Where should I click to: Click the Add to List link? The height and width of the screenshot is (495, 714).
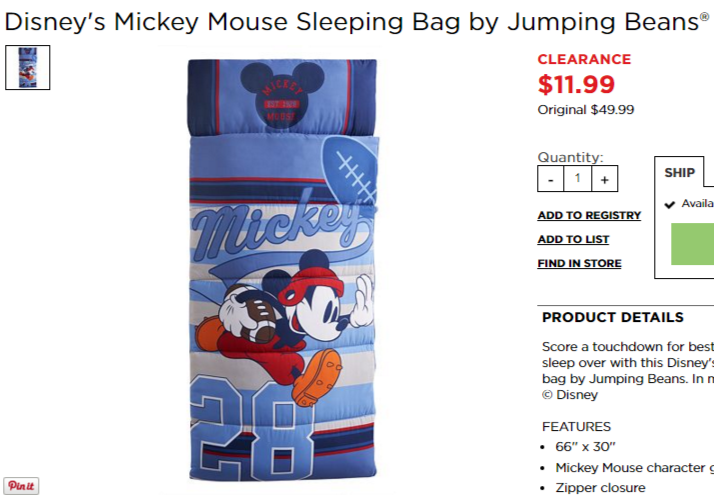573,240
